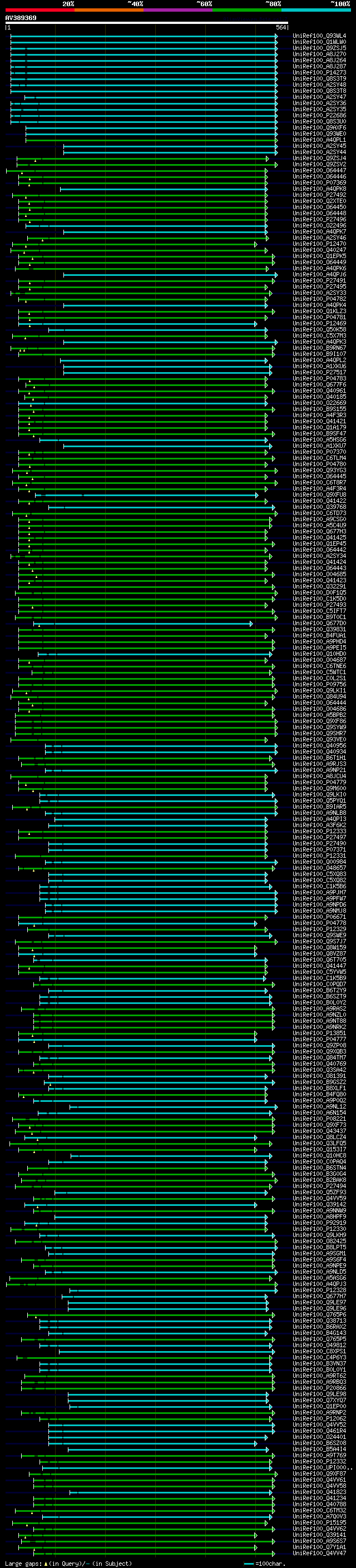The height and width of the screenshot is (1568, 356).
Task: Select the UniRef100_P07369 label
Action: pos(319,182)
